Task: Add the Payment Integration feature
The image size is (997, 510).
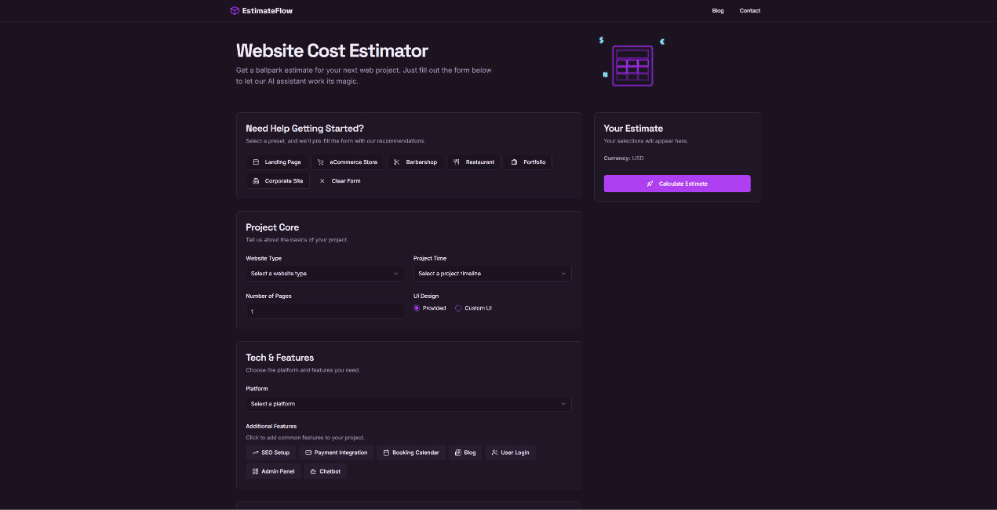Action: [x=336, y=453]
